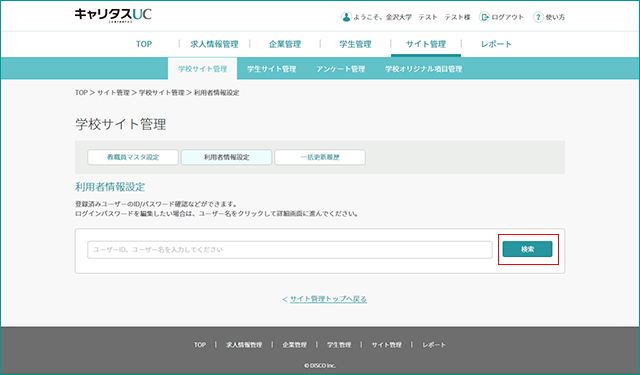
Task: Click 求人情報管理 in the footer
Action: 244,345
